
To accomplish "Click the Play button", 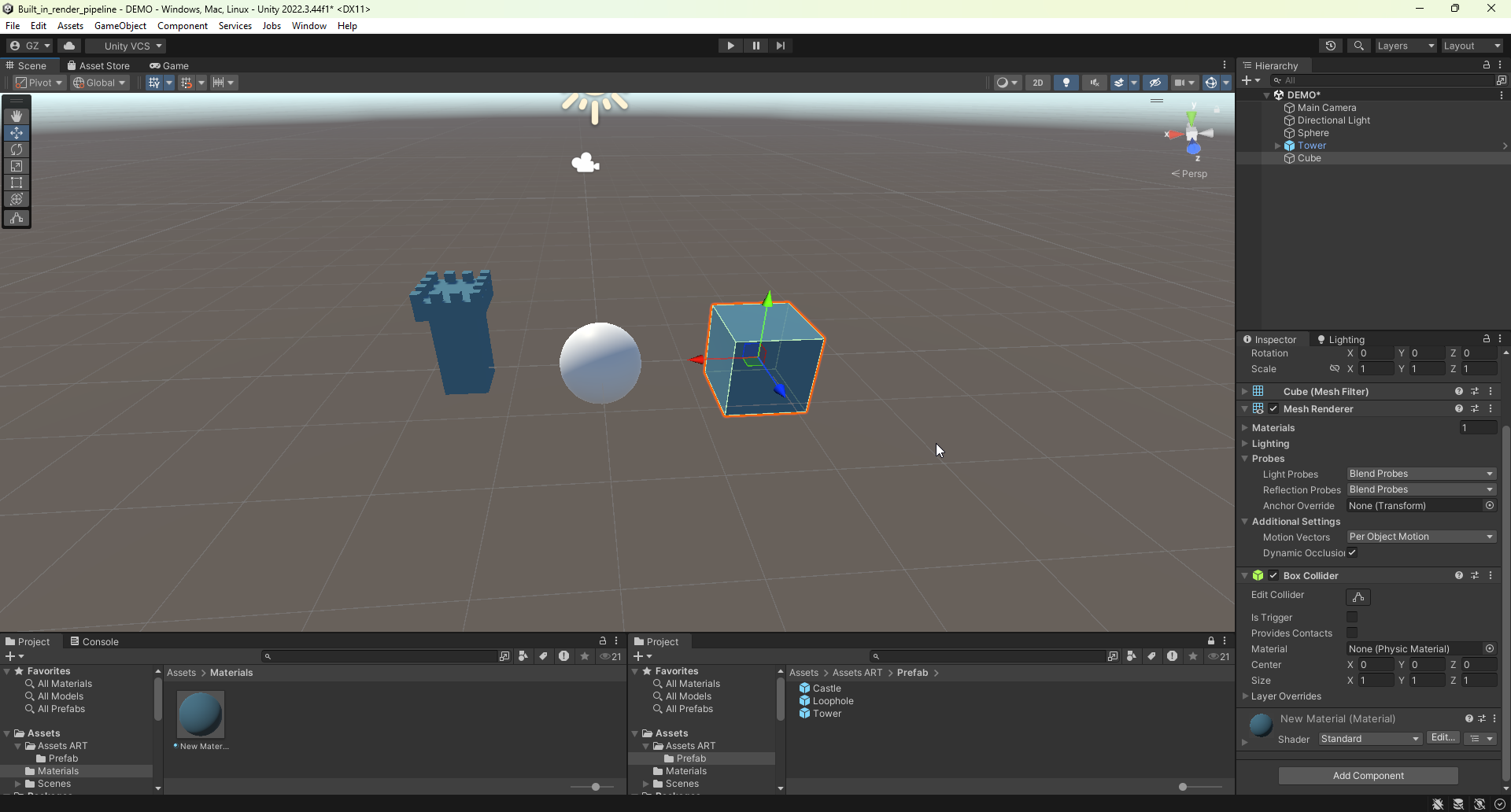I will pos(730,46).
